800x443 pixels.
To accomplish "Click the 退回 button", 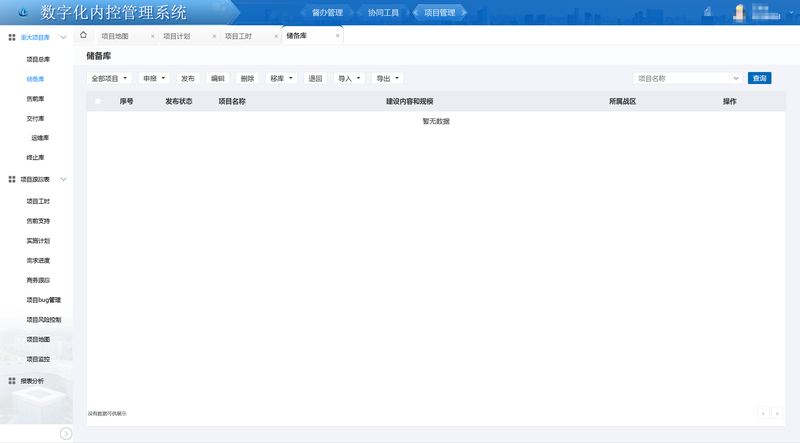I will tap(315, 78).
